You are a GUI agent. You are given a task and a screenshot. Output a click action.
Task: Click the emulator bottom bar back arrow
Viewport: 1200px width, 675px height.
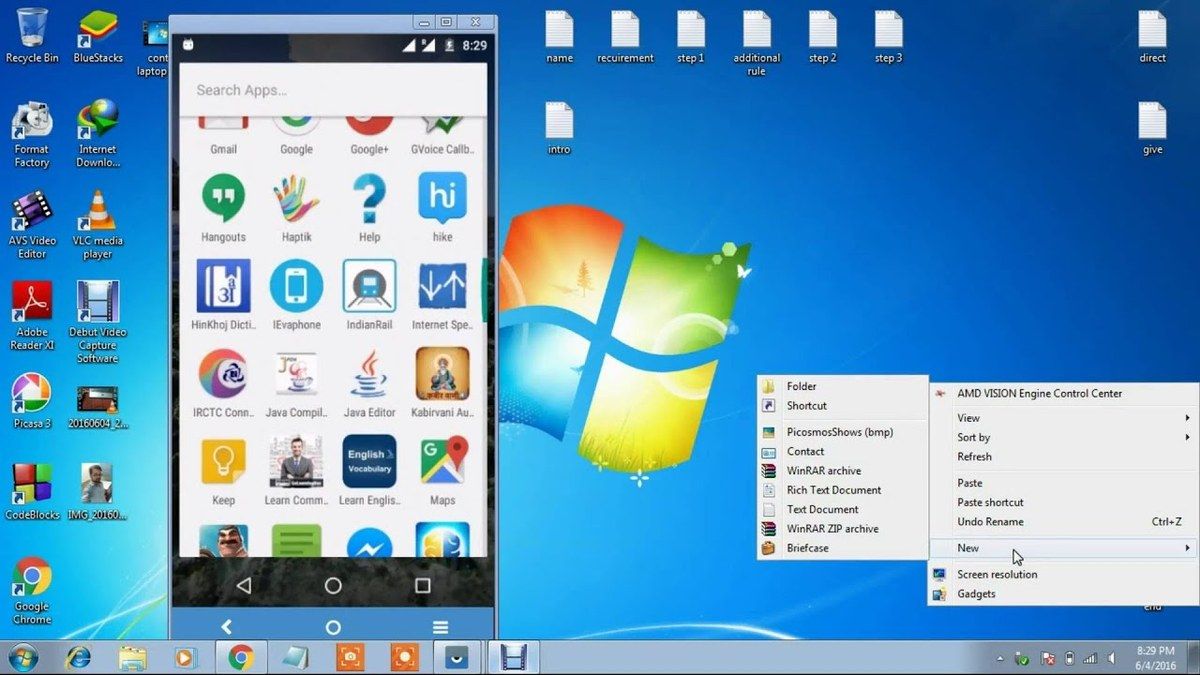tap(226, 627)
